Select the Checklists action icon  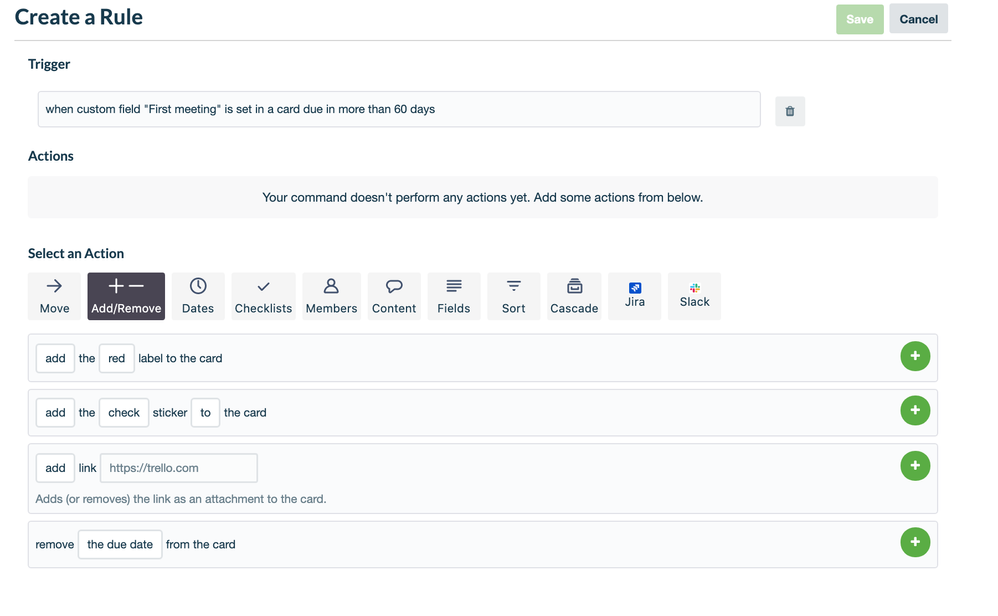tap(263, 295)
